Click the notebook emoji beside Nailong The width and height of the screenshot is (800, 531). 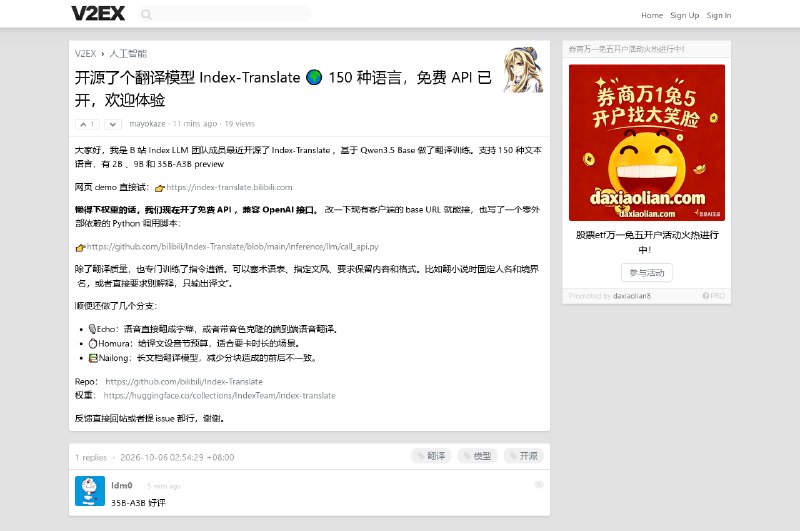93,358
